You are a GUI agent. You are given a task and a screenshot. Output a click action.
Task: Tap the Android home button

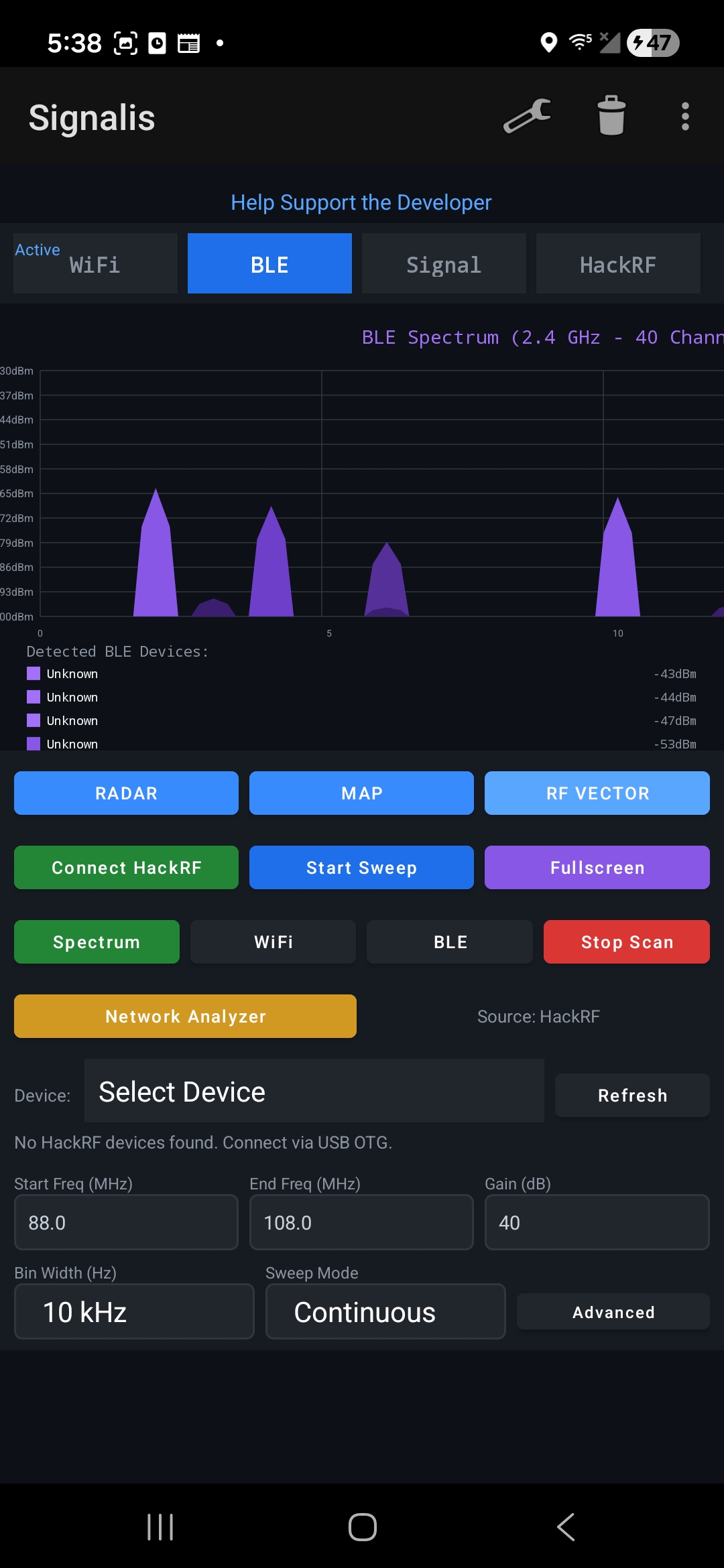point(363,1527)
